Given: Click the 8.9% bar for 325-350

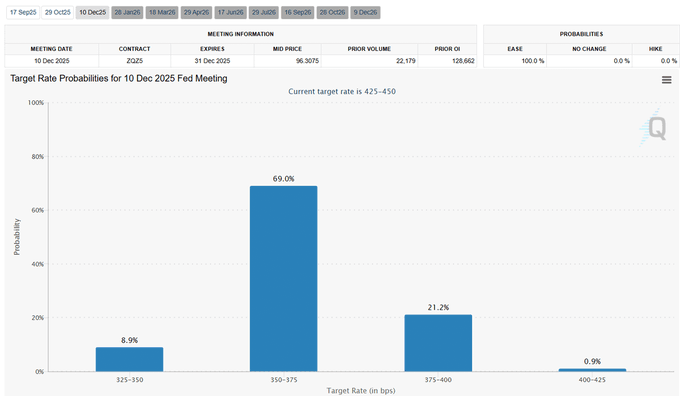Looking at the screenshot, I should pyautogui.click(x=129, y=359).
